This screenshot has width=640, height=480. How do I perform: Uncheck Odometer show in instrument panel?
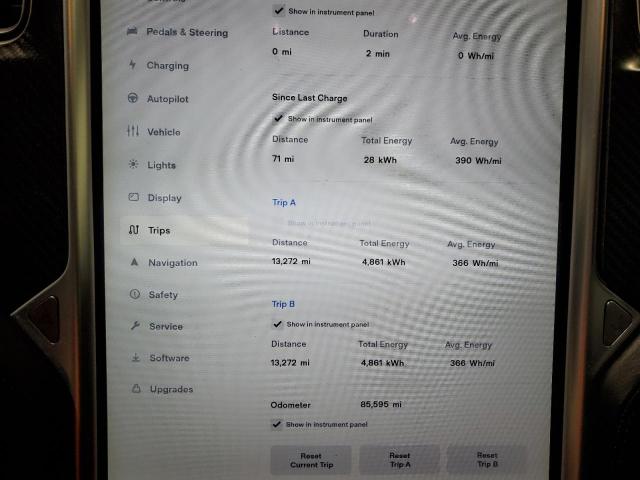[x=277, y=424]
